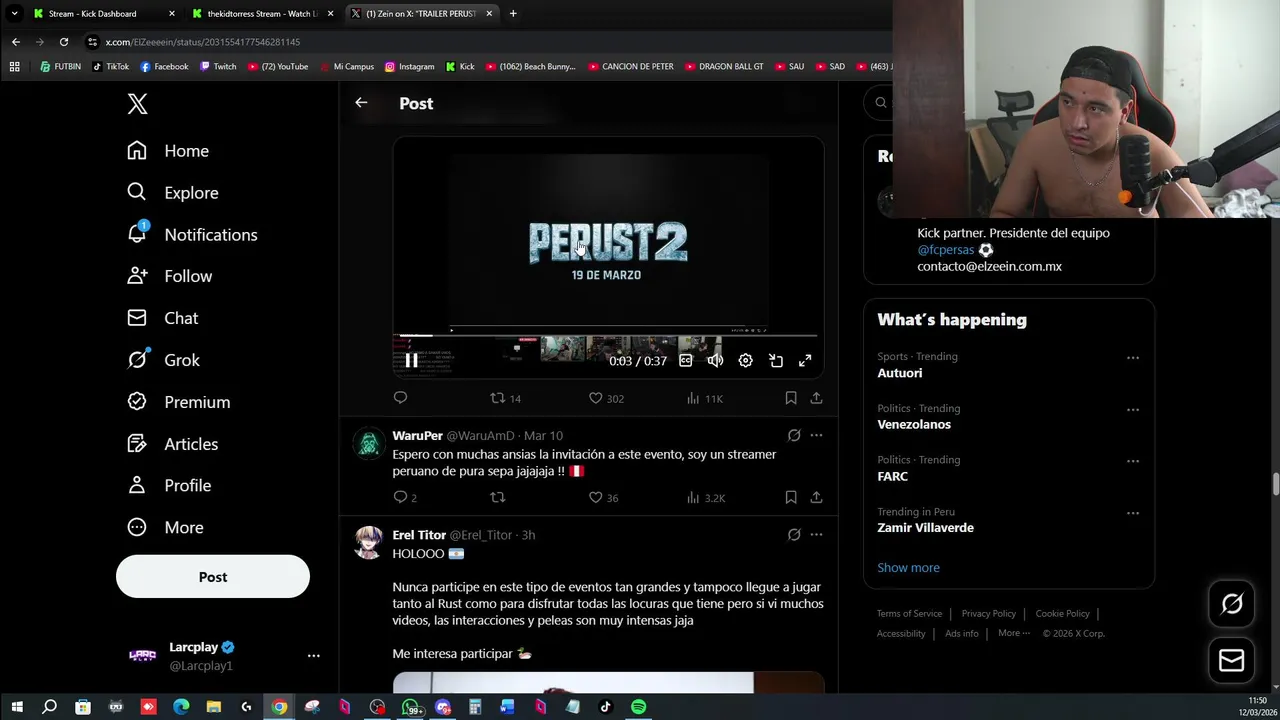Screen dimensions: 1280x720
Task: Open Autuori trending topic
Action: point(900,373)
